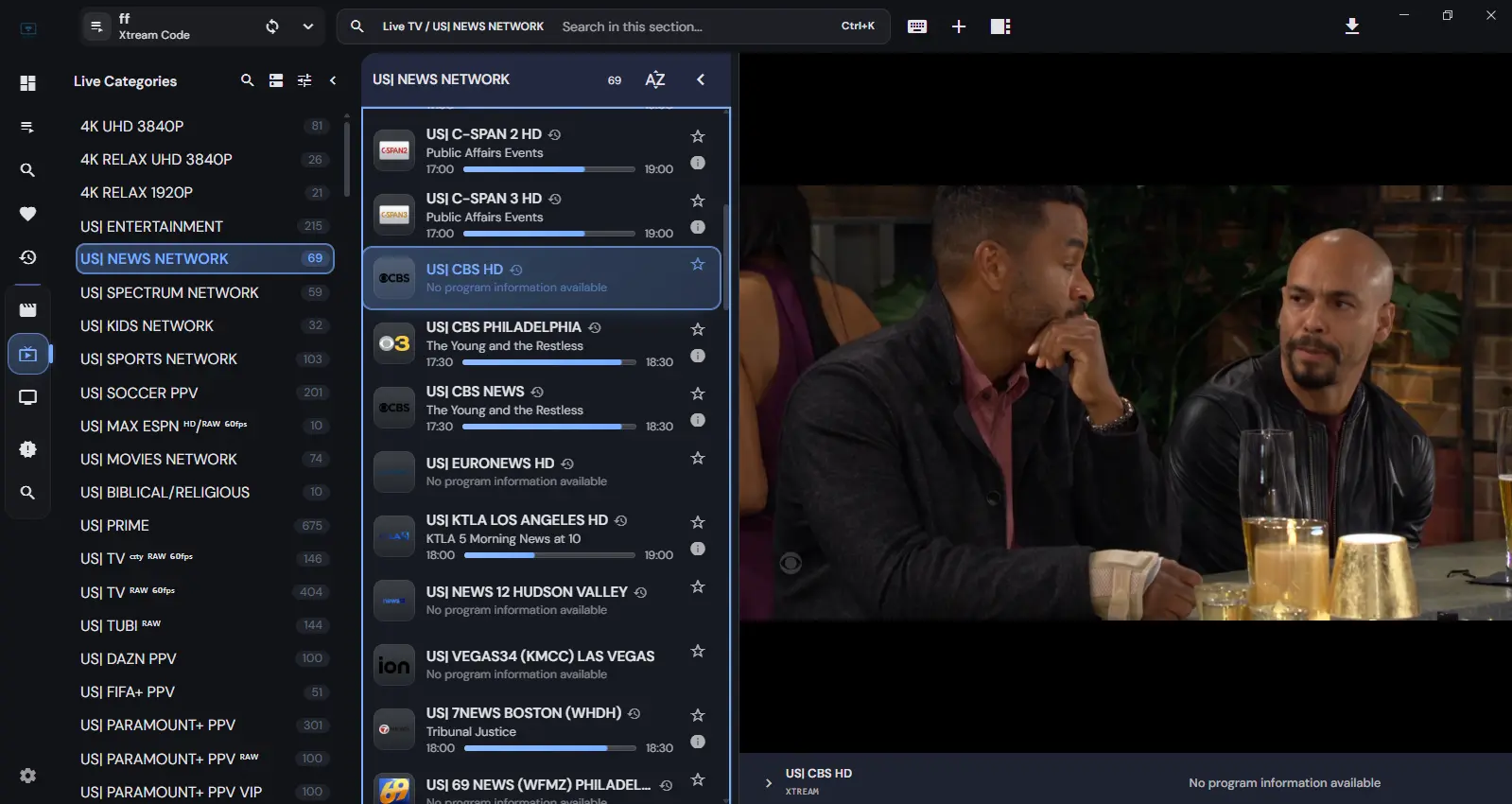Open the dashboard grid icon in sidebar
1512x804 pixels.
point(28,83)
